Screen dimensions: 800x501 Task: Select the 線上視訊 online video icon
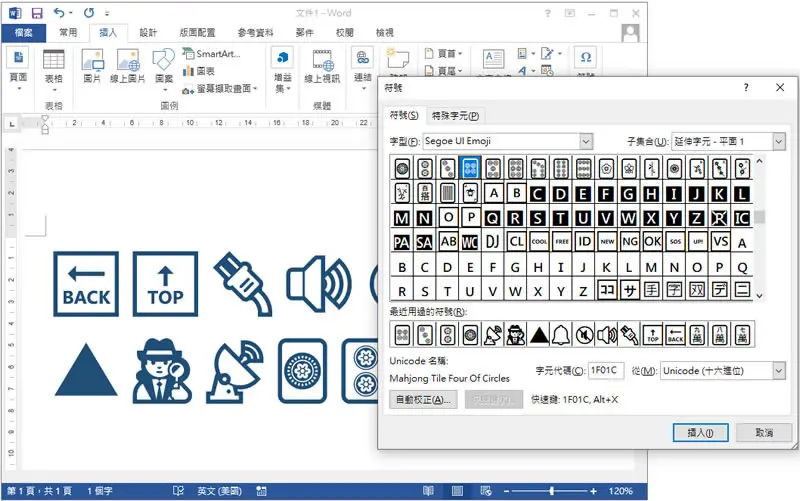[322, 60]
